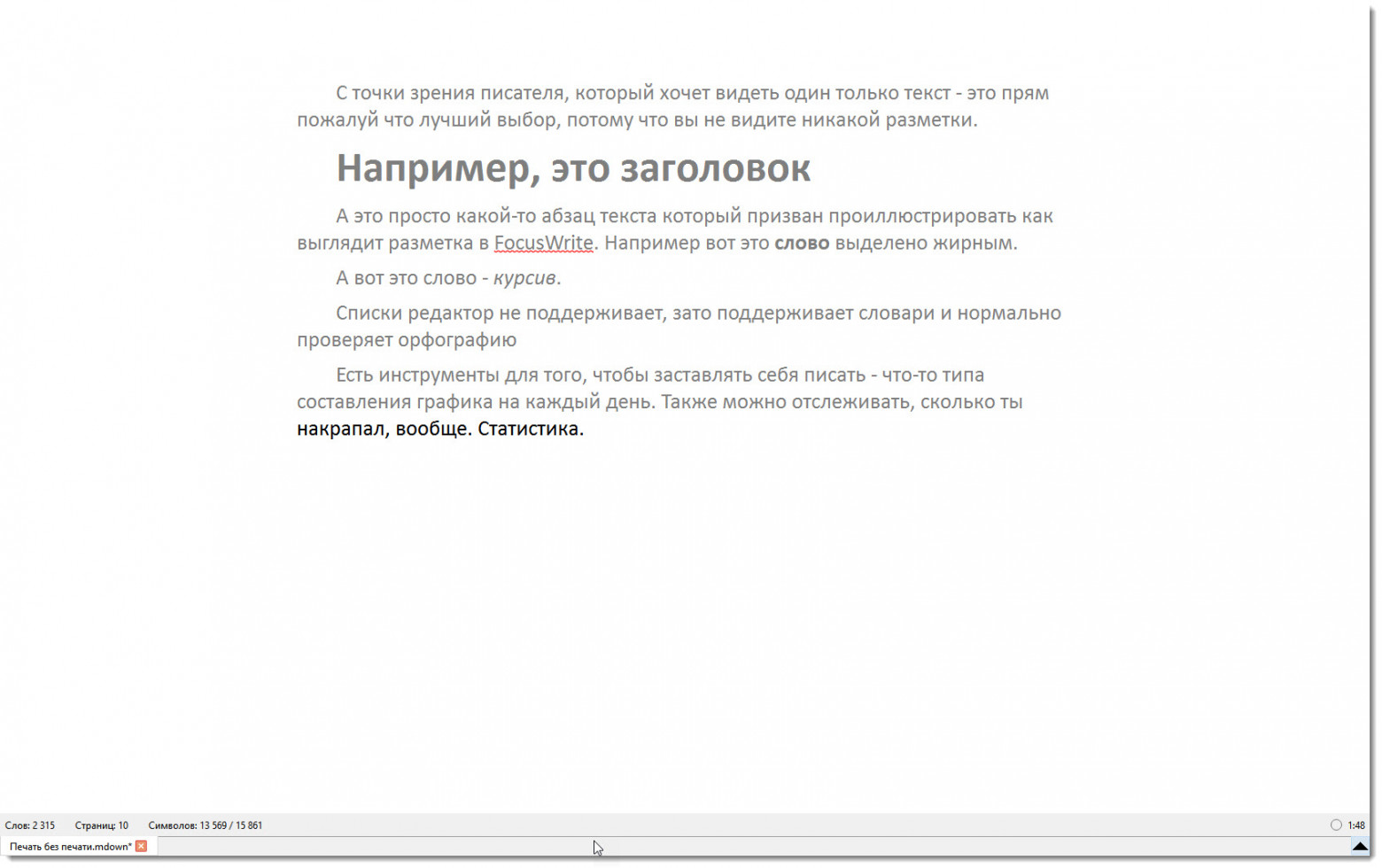Click the bold word "слово"

point(801,243)
